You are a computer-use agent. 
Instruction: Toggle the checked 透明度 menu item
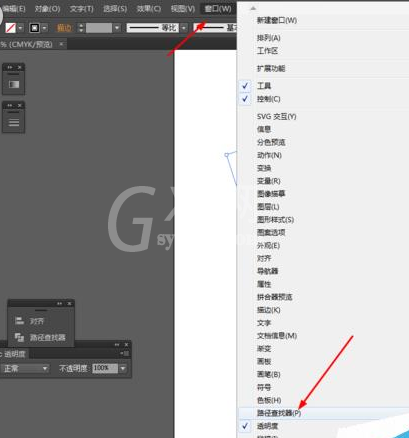tap(323, 426)
